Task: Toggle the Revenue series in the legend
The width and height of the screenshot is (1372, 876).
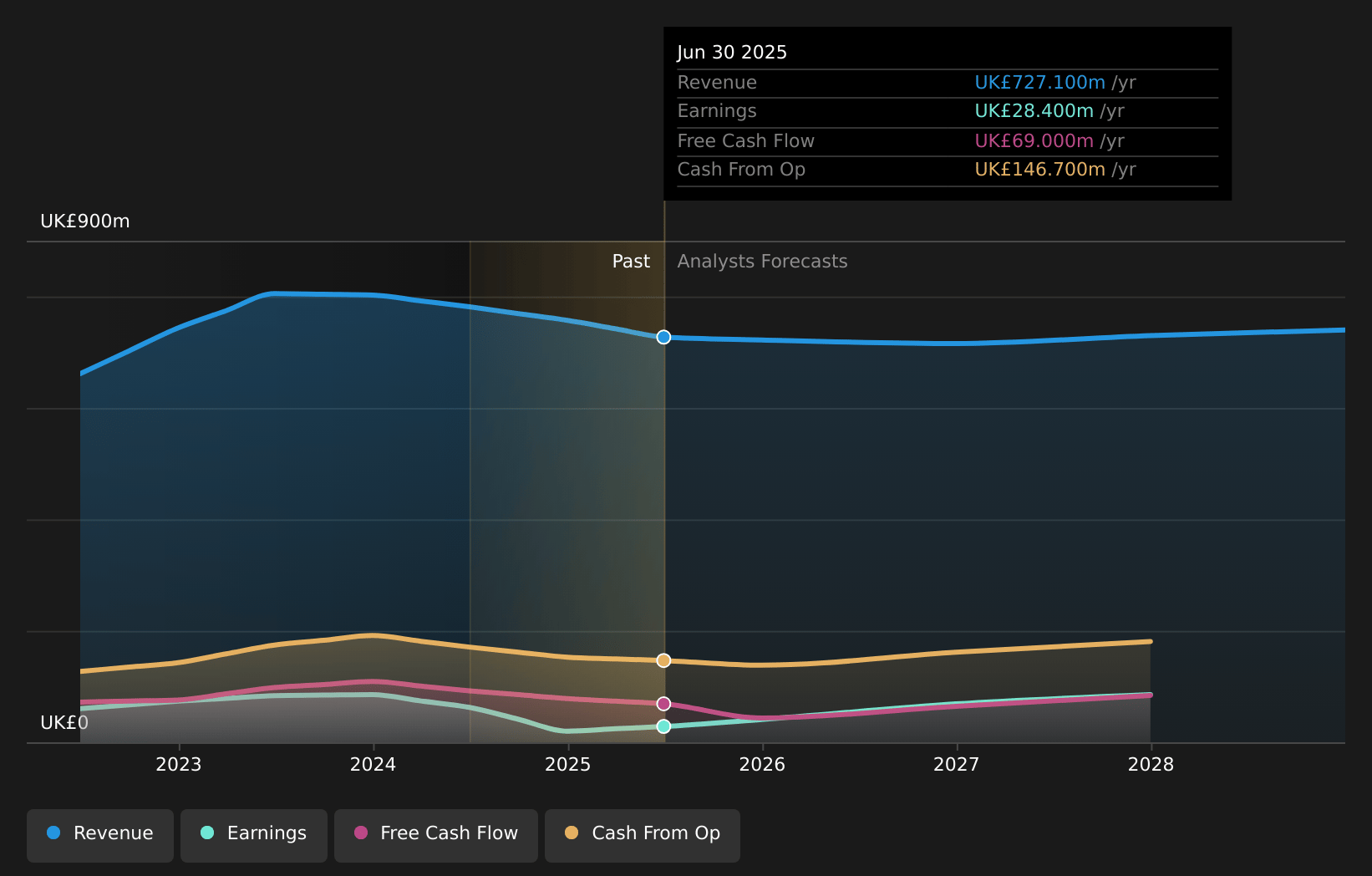Action: pyautogui.click(x=100, y=834)
